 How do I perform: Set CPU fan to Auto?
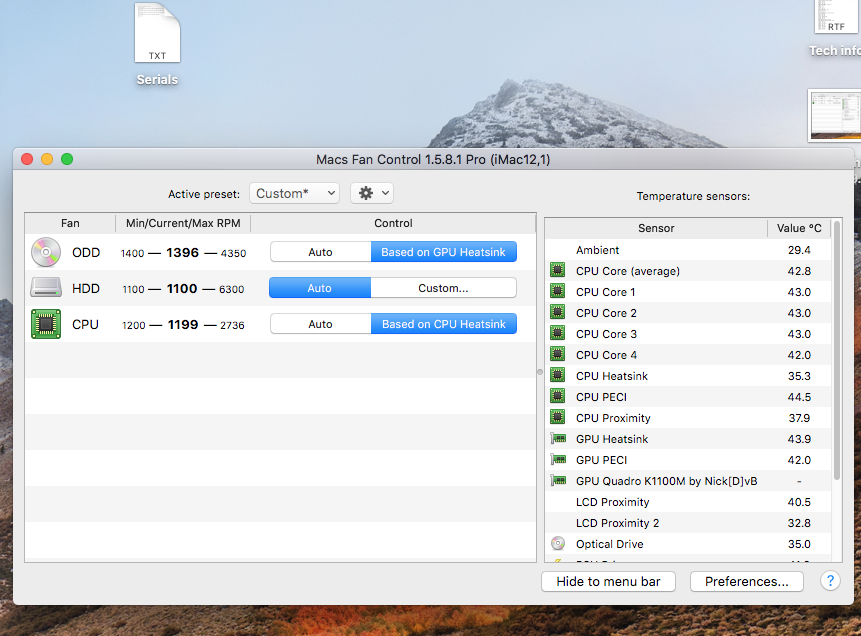click(x=320, y=324)
